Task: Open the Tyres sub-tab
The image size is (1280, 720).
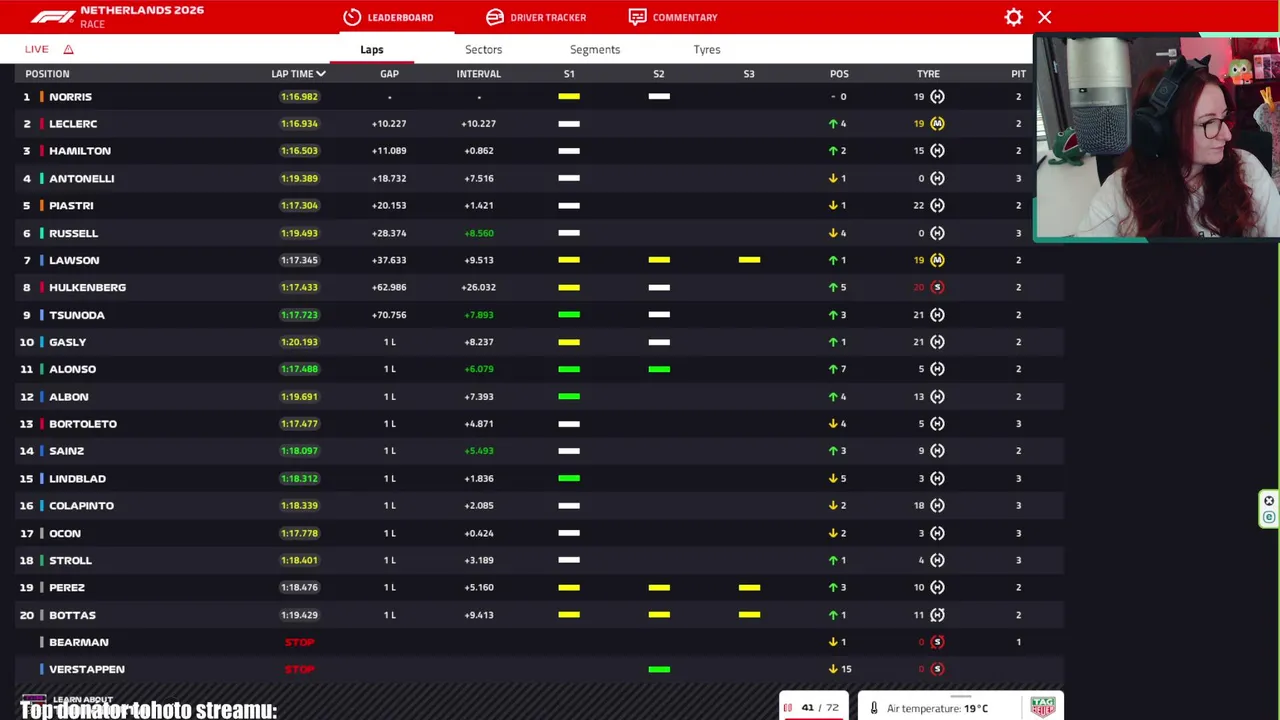Action: click(707, 49)
